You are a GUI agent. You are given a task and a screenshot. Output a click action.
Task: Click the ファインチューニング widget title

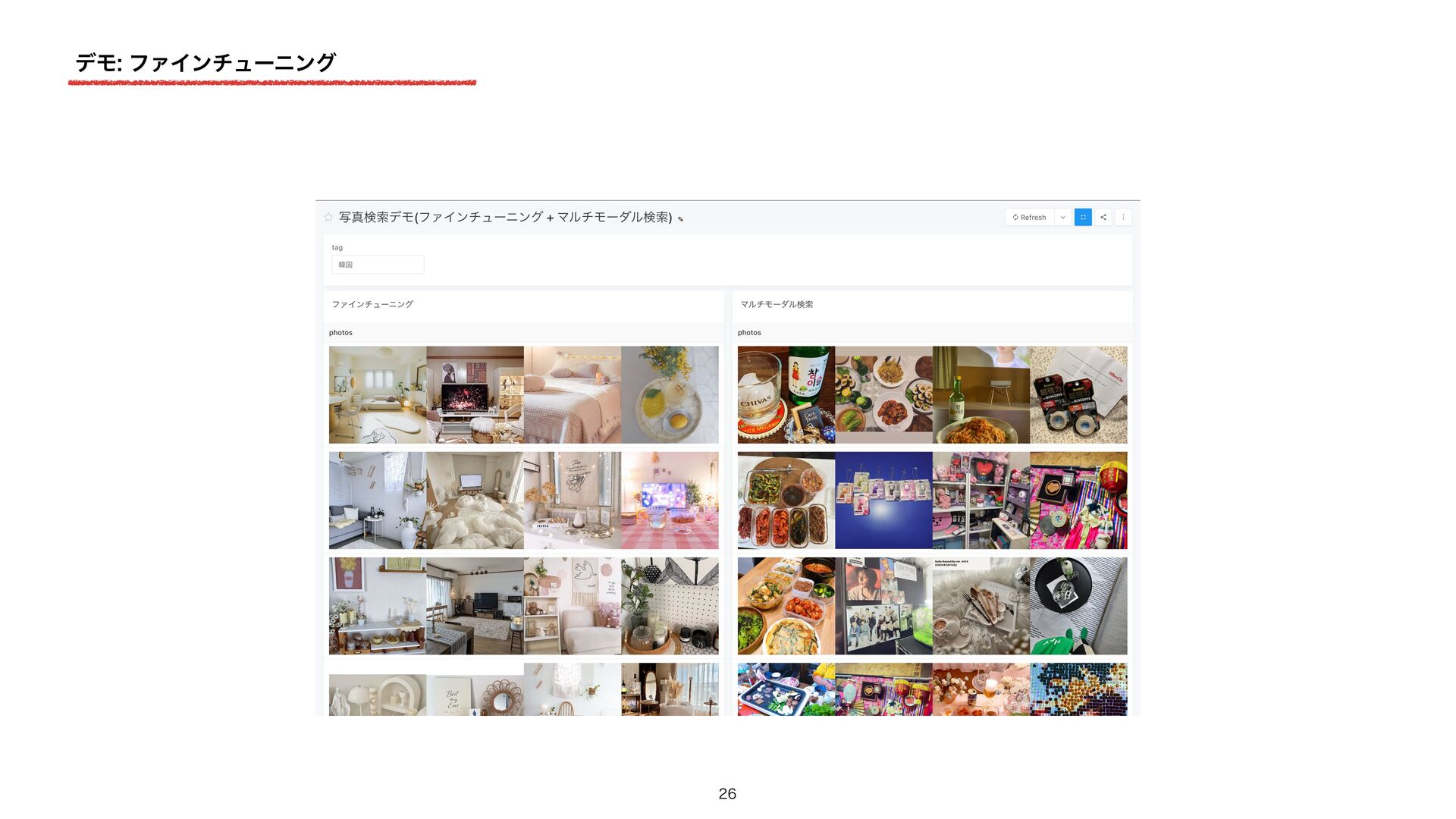[x=372, y=304]
